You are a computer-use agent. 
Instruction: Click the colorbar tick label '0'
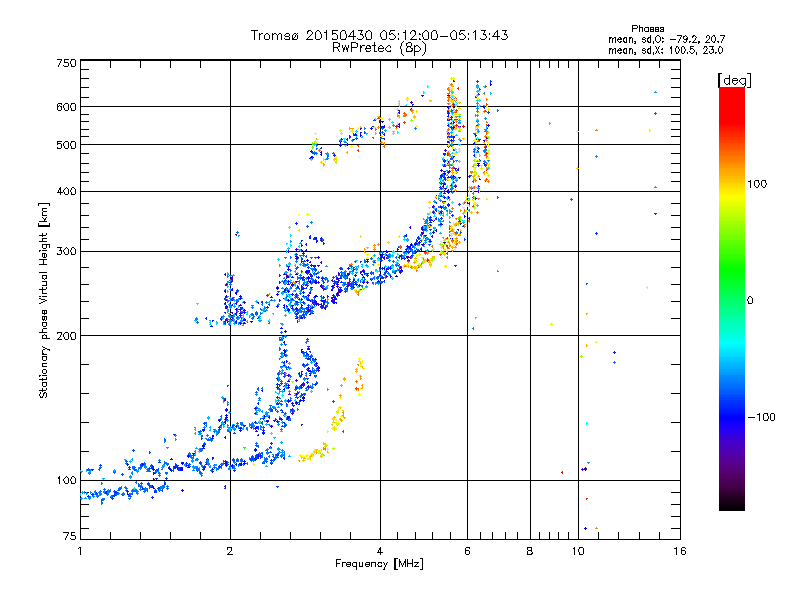750,301
